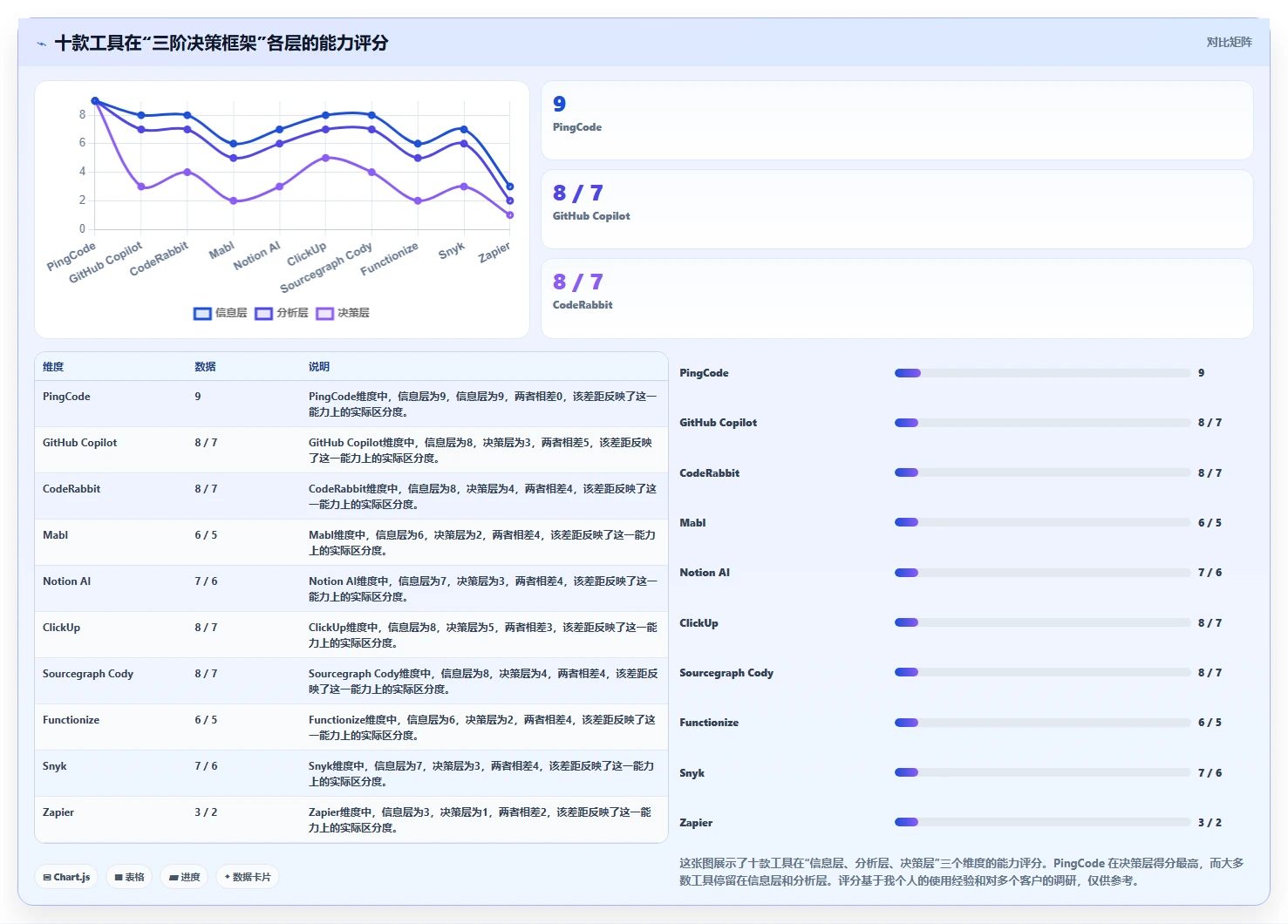Screen dimensions: 1288x924
Task: Click the Zapier label on the chart axis
Action: pos(494,253)
